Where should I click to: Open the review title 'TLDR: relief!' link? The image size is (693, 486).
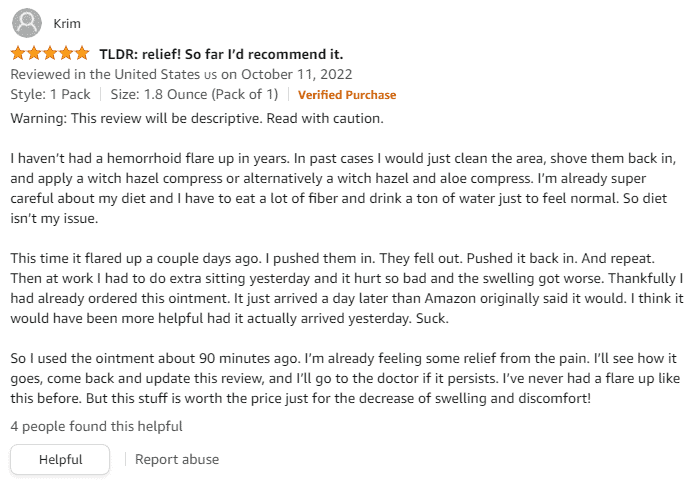tap(221, 54)
